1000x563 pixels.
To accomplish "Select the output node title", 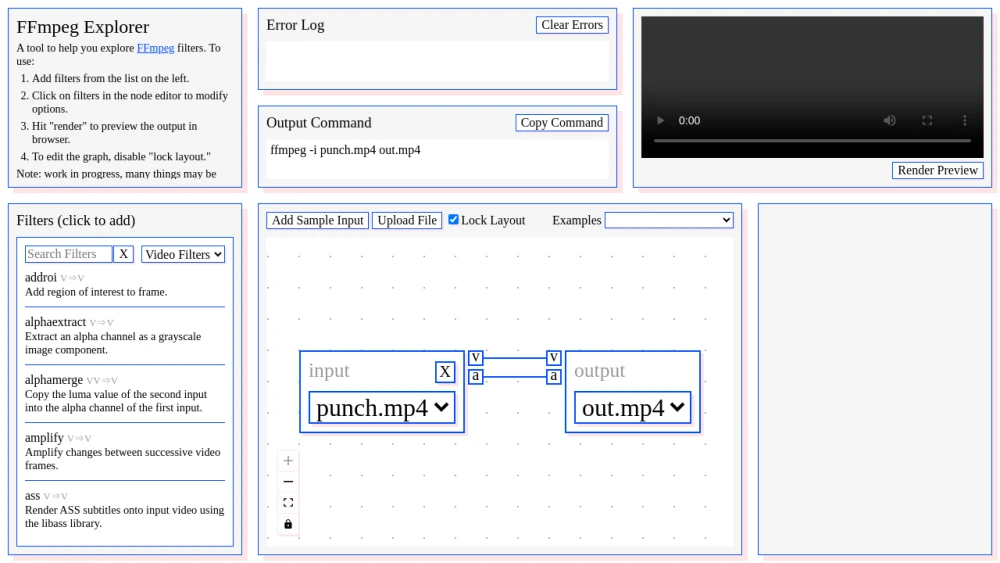I will (x=599, y=370).
